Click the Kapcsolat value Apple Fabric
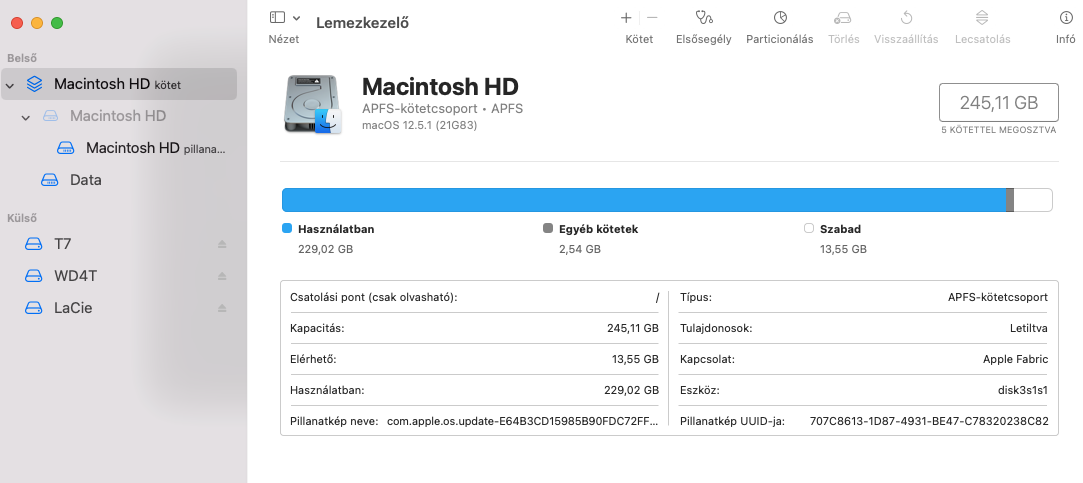Viewport: 1083px width, 483px height. pos(1015,359)
